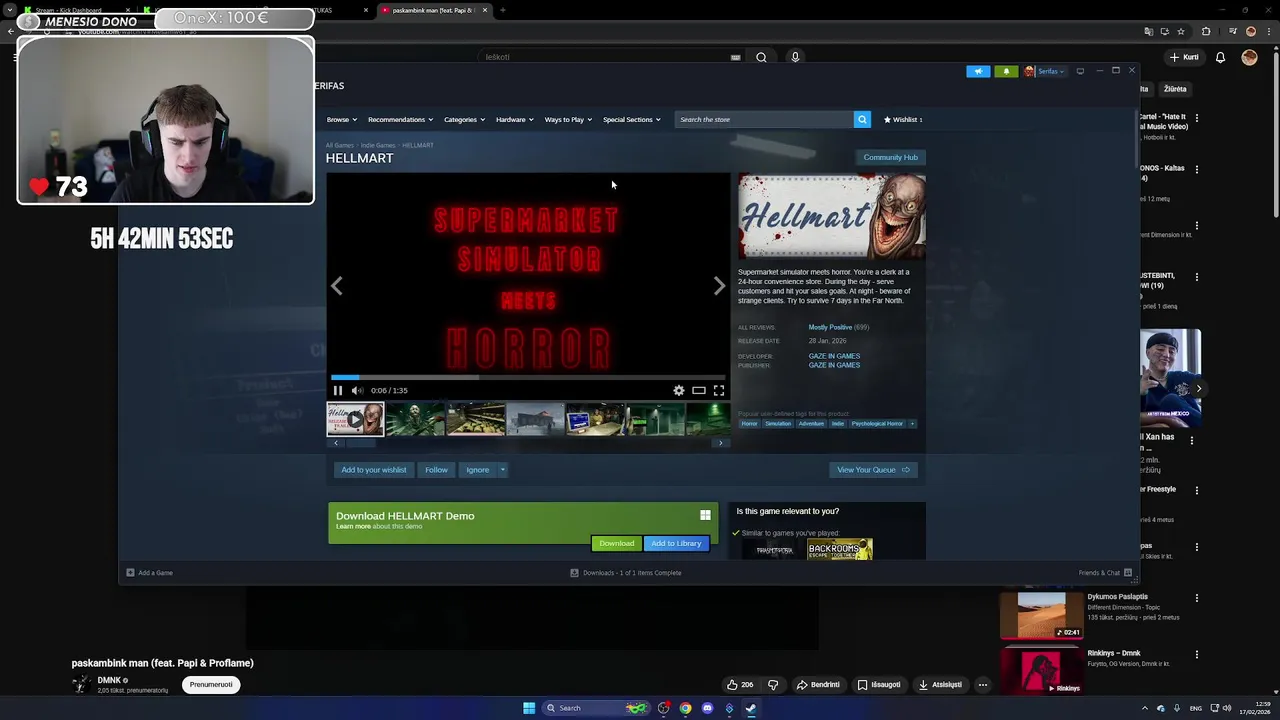Image resolution: width=1280 pixels, height=720 pixels.
Task: Select the store shelves screenshot thumbnail
Action: (x=475, y=419)
